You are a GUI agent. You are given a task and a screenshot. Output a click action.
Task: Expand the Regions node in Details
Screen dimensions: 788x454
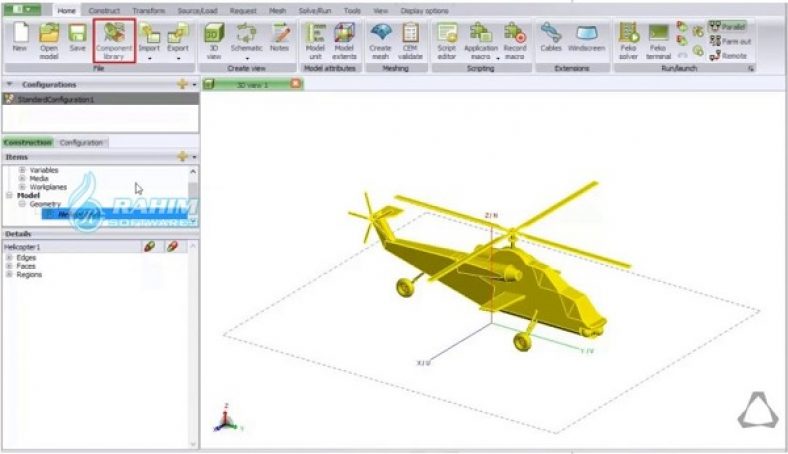9,275
